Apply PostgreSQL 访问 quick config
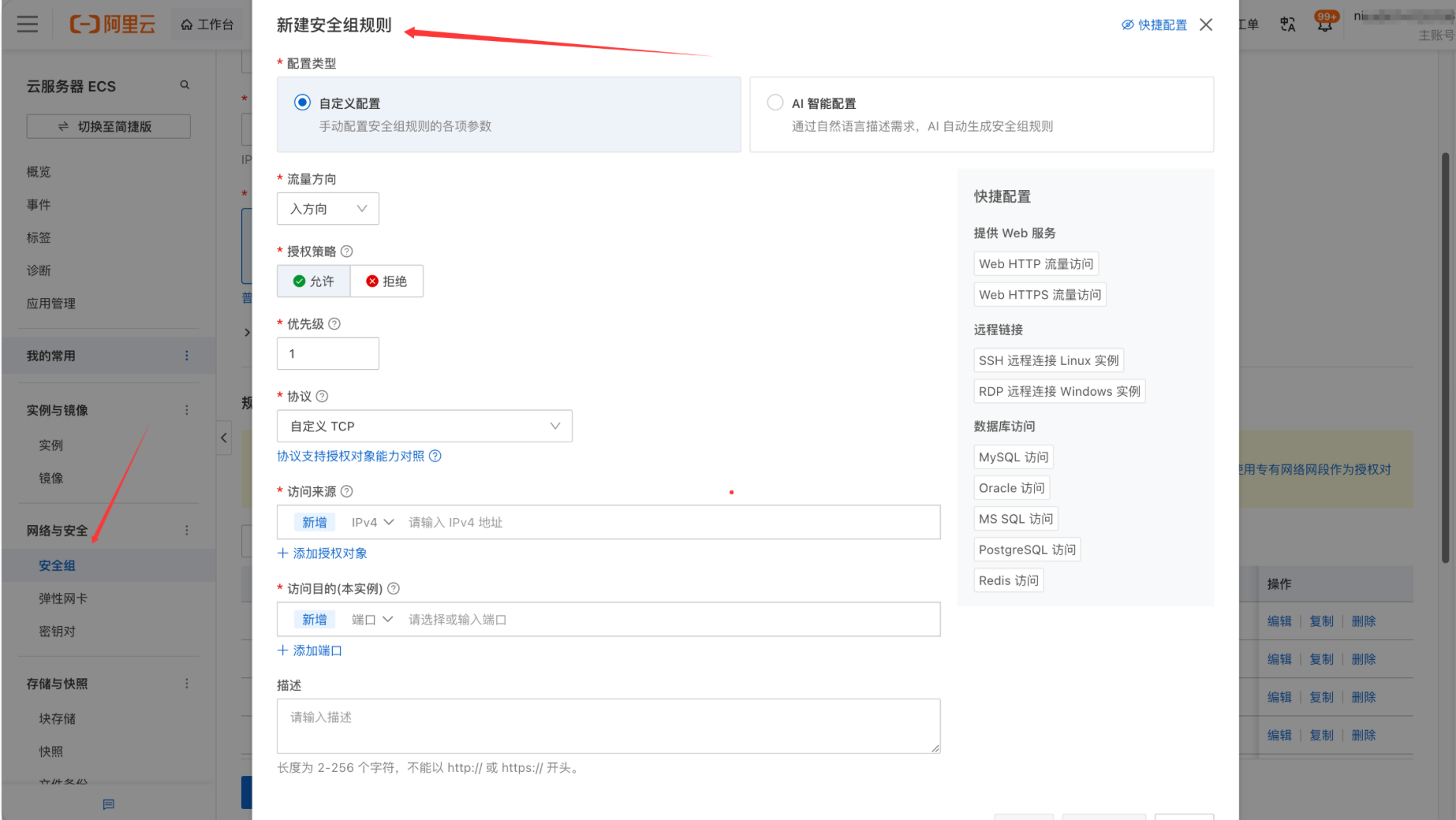The width and height of the screenshot is (1456, 820). click(x=1027, y=550)
